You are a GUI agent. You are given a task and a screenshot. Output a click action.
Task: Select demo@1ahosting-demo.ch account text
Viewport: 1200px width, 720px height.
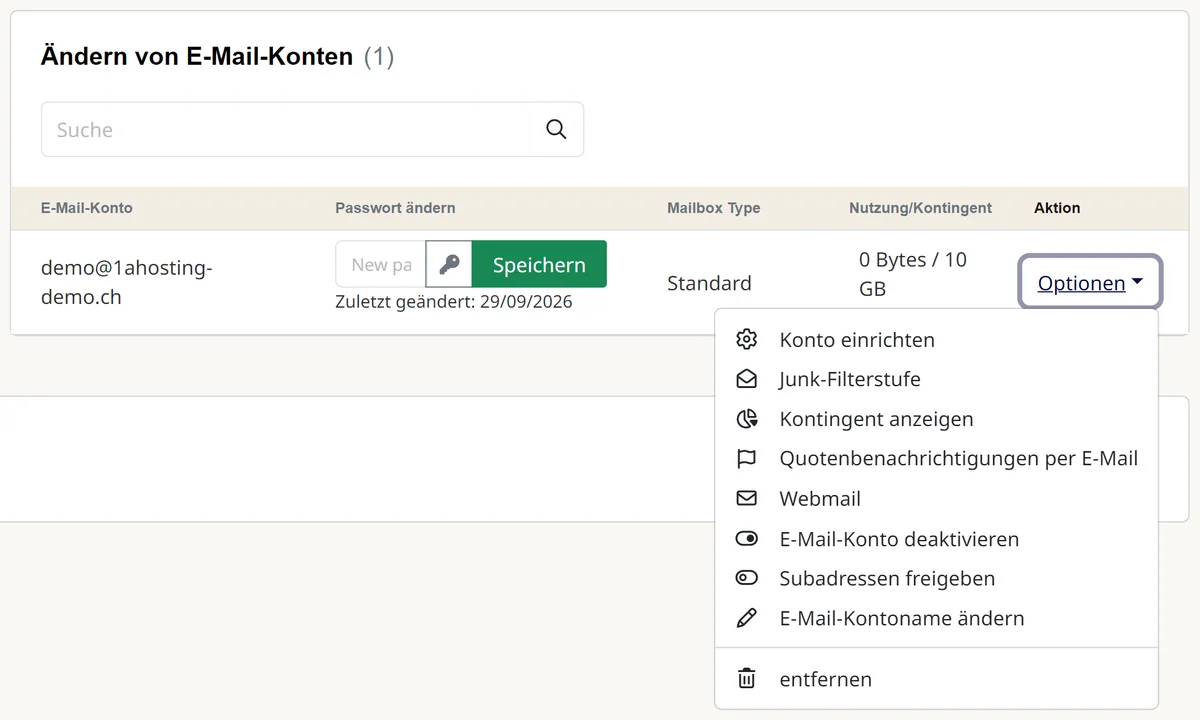click(127, 283)
